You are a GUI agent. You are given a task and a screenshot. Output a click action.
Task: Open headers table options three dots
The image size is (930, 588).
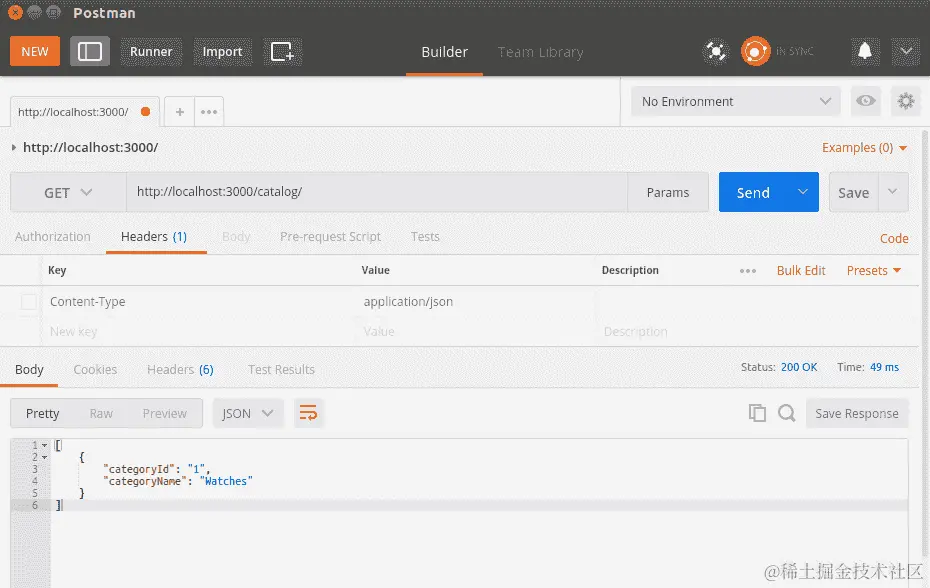pos(748,271)
